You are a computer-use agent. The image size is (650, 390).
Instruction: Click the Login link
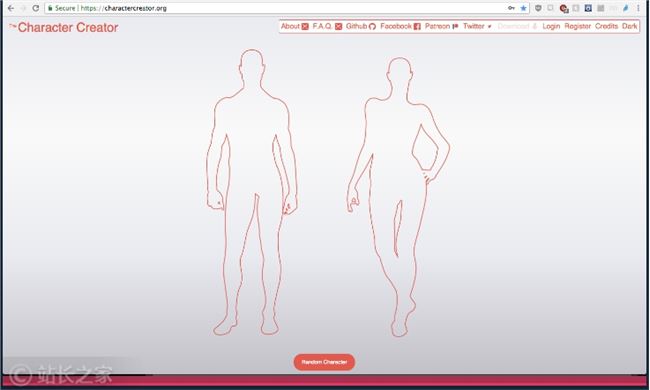pos(551,27)
